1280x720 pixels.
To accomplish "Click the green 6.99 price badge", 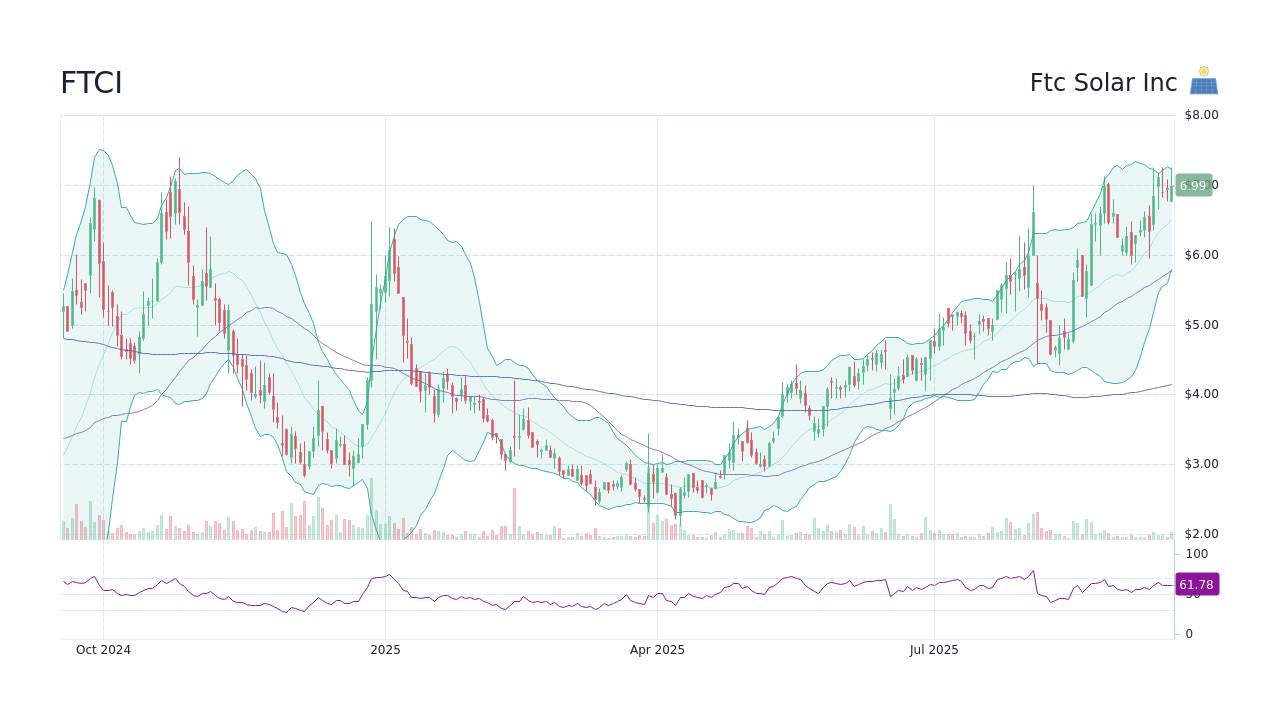I will pyautogui.click(x=1193, y=185).
